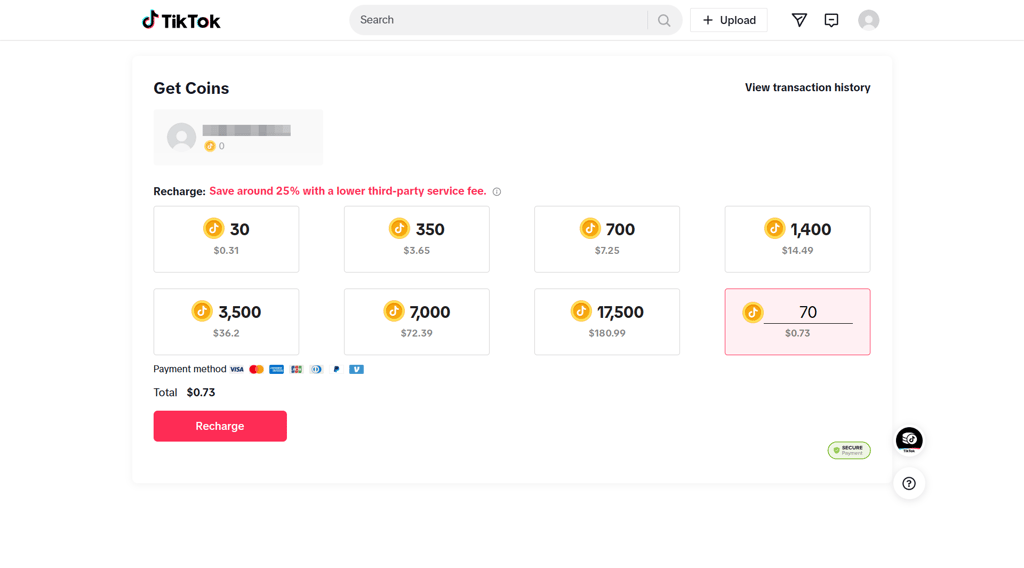Open the TikTok floating app button
The image size is (1024, 568).
[x=909, y=440]
